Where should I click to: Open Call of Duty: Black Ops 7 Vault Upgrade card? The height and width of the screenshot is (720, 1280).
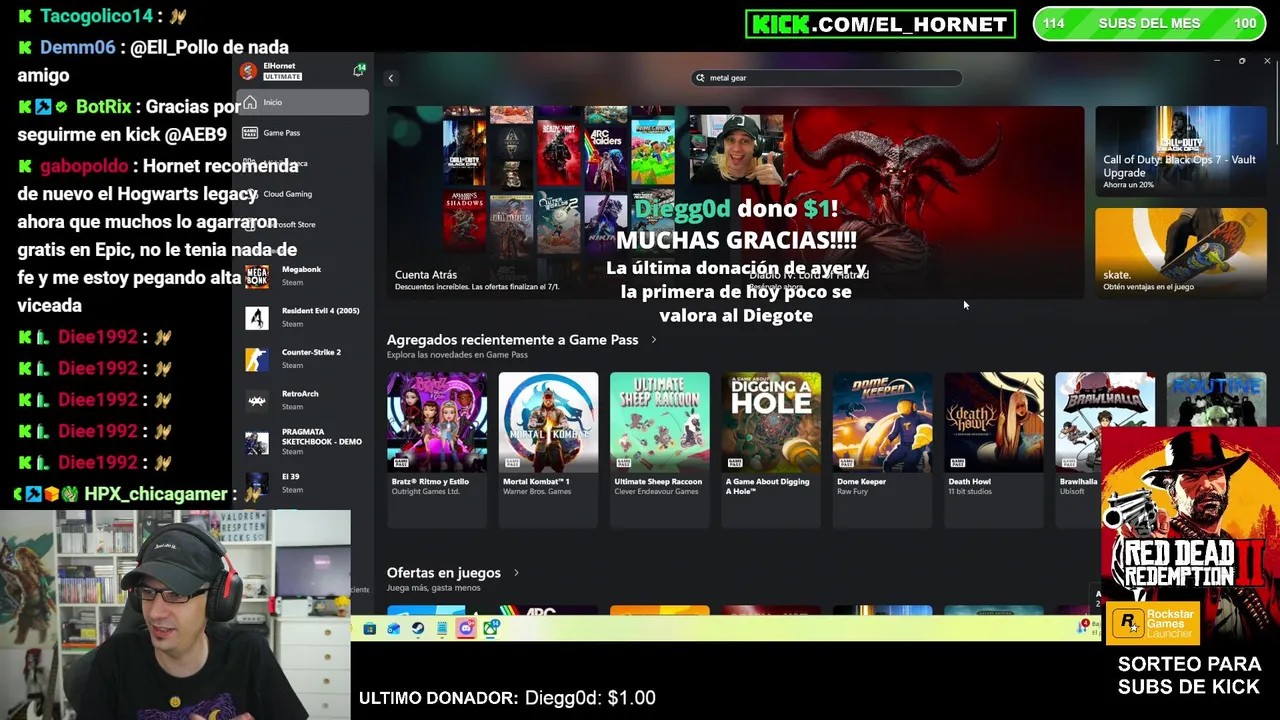coord(1180,151)
